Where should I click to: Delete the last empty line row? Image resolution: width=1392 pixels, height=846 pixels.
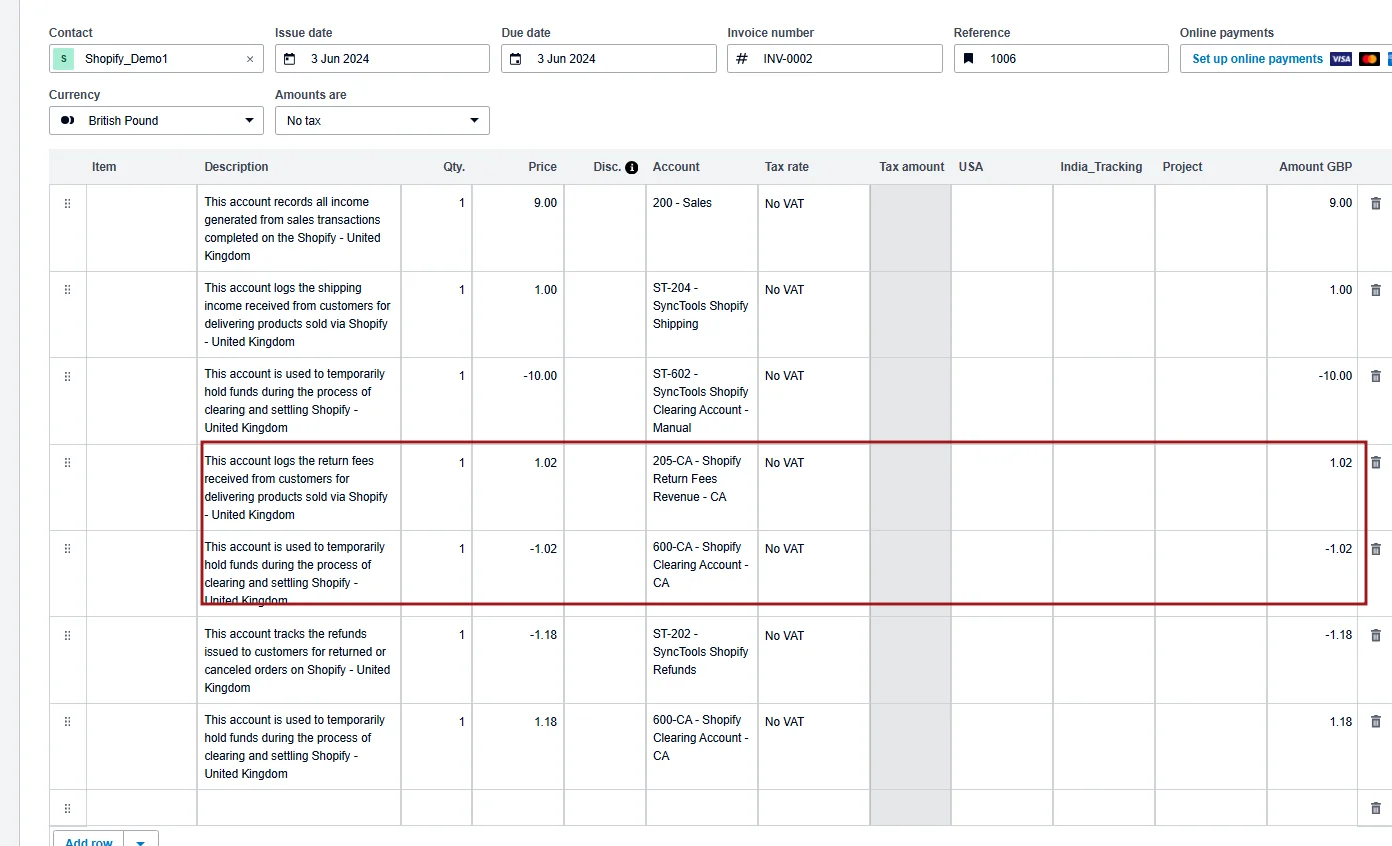(x=1375, y=808)
